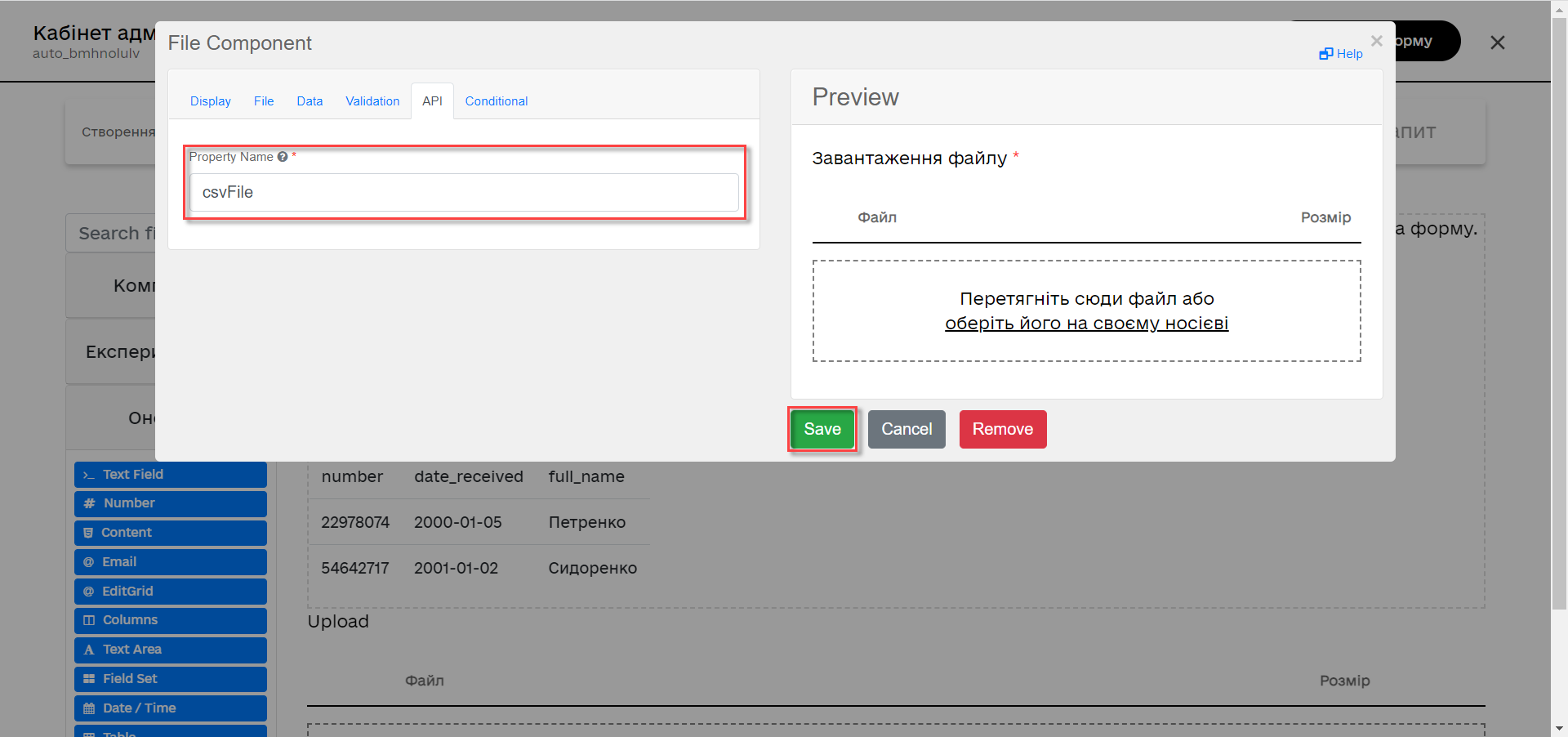Switch to the File tab
1568x737 pixels.
264,101
